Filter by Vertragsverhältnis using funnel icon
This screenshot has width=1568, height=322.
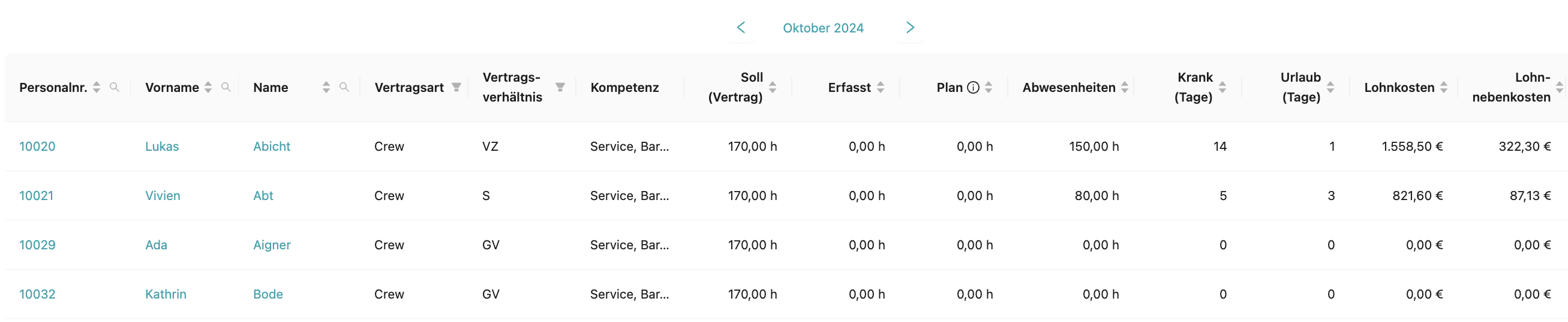pos(560,87)
